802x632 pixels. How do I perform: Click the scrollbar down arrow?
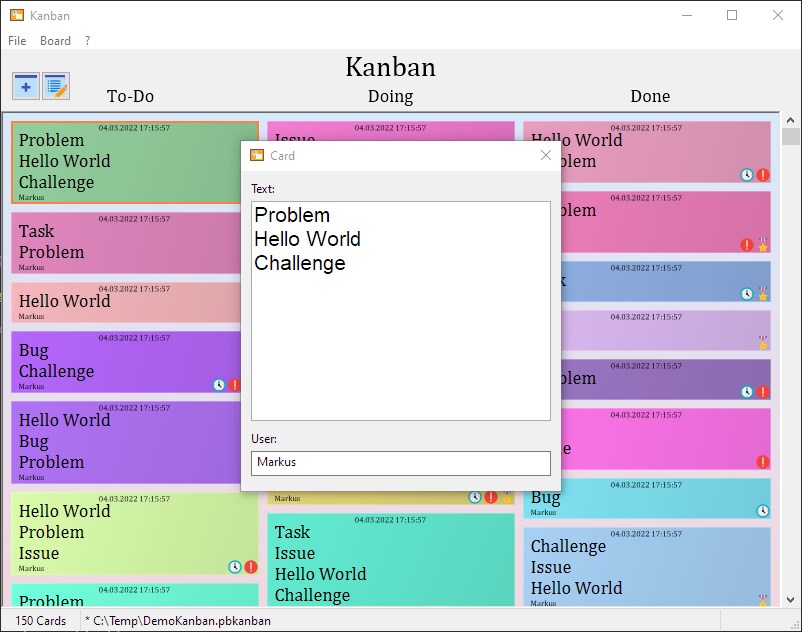[790, 600]
